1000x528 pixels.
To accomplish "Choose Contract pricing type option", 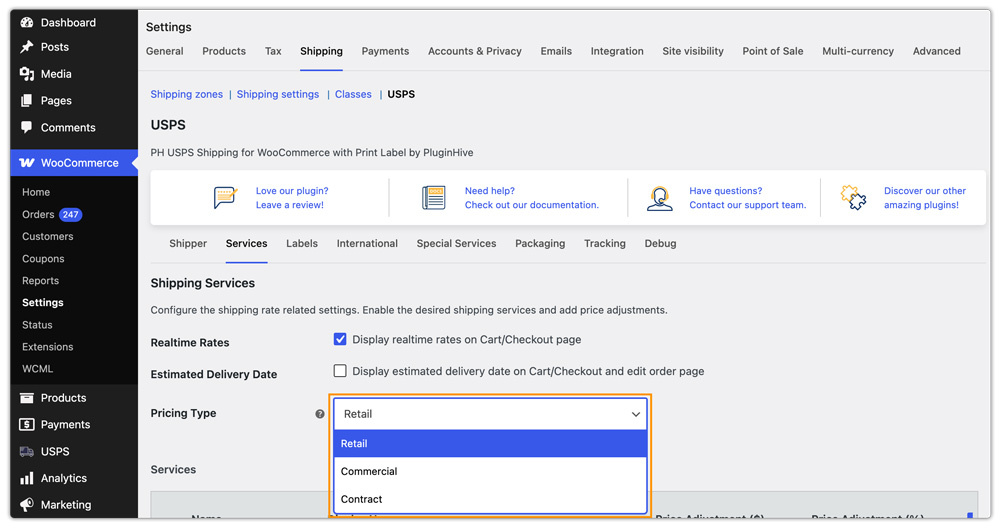I will click(x=490, y=499).
